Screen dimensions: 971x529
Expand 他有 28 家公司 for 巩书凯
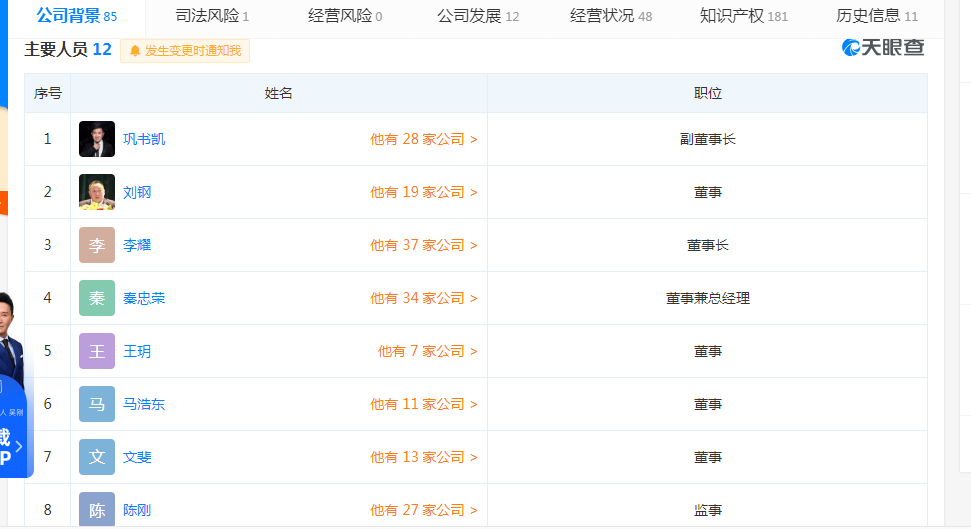coord(424,139)
